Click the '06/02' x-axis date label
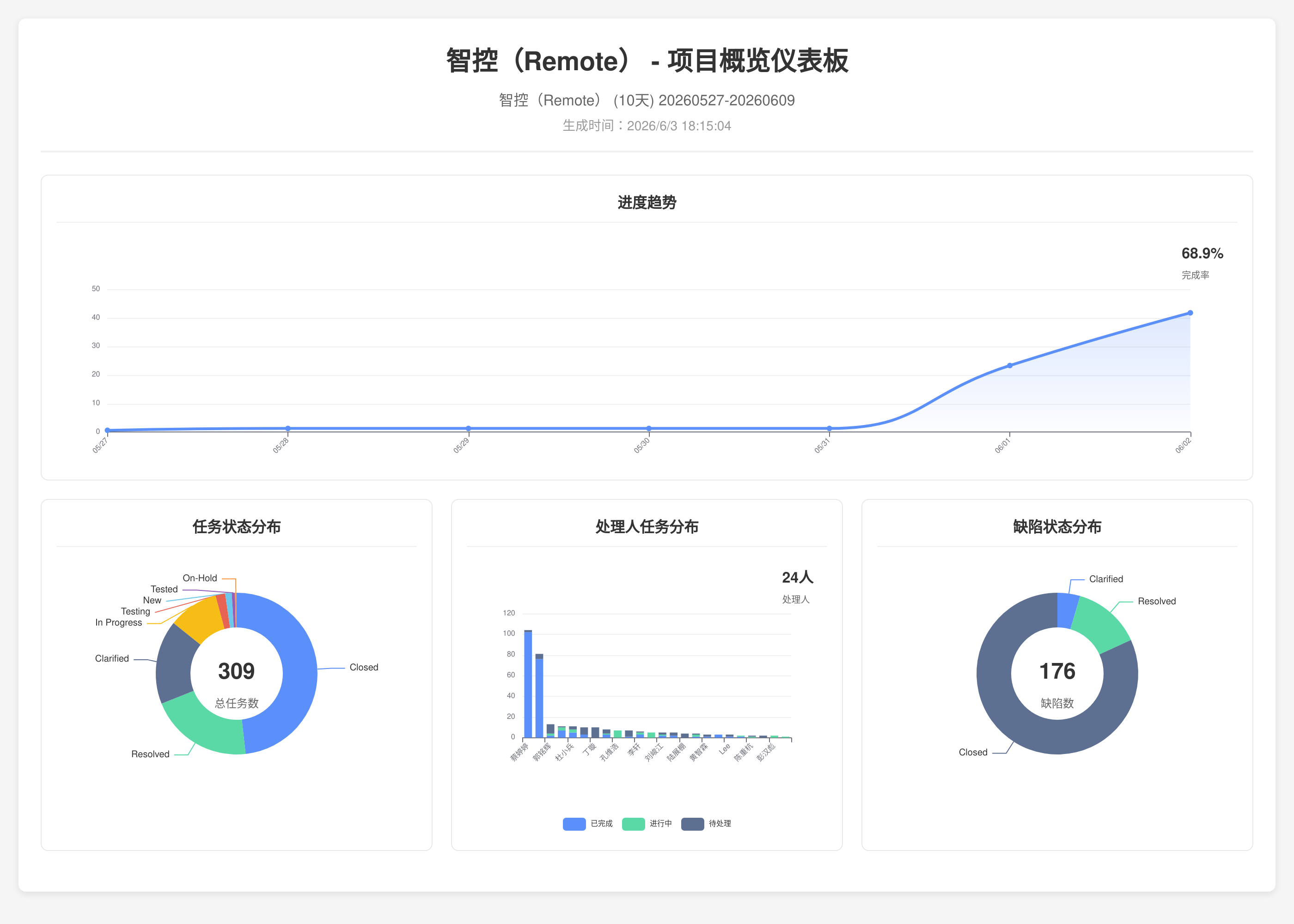 click(x=1183, y=445)
